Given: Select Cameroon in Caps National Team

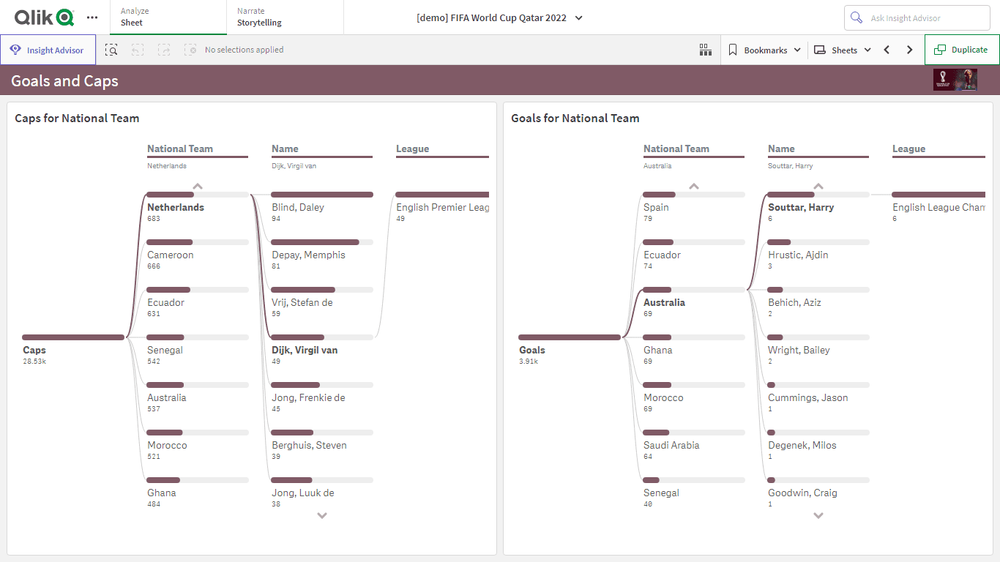Looking at the screenshot, I should [170, 255].
